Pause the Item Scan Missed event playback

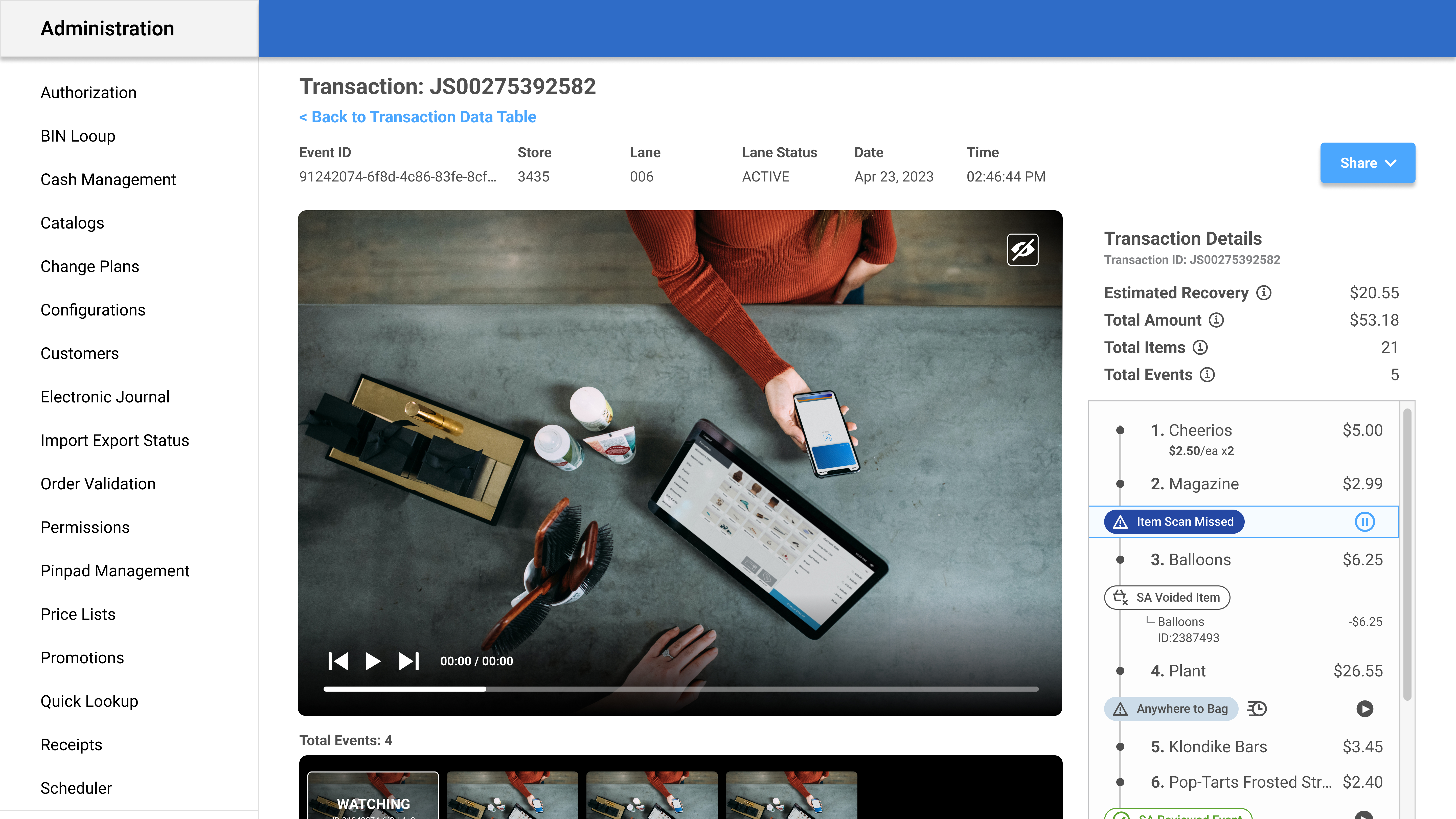click(x=1365, y=522)
